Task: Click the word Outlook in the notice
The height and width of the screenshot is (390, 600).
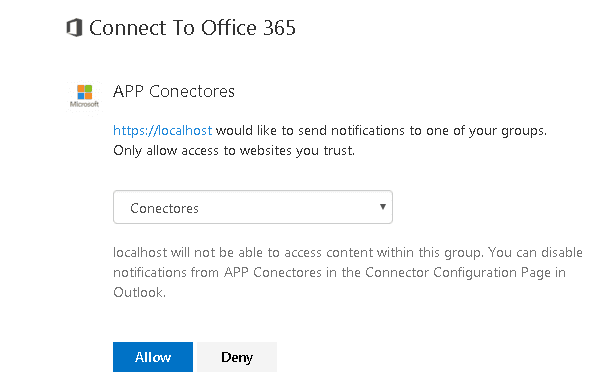Action: [139, 292]
